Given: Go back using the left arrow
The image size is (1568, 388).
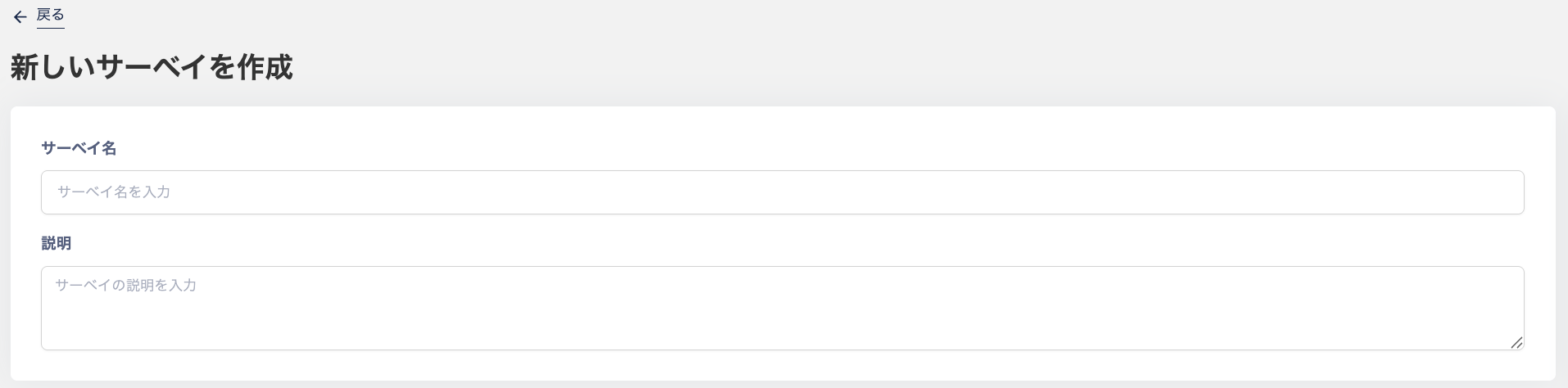Looking at the screenshot, I should (20, 17).
